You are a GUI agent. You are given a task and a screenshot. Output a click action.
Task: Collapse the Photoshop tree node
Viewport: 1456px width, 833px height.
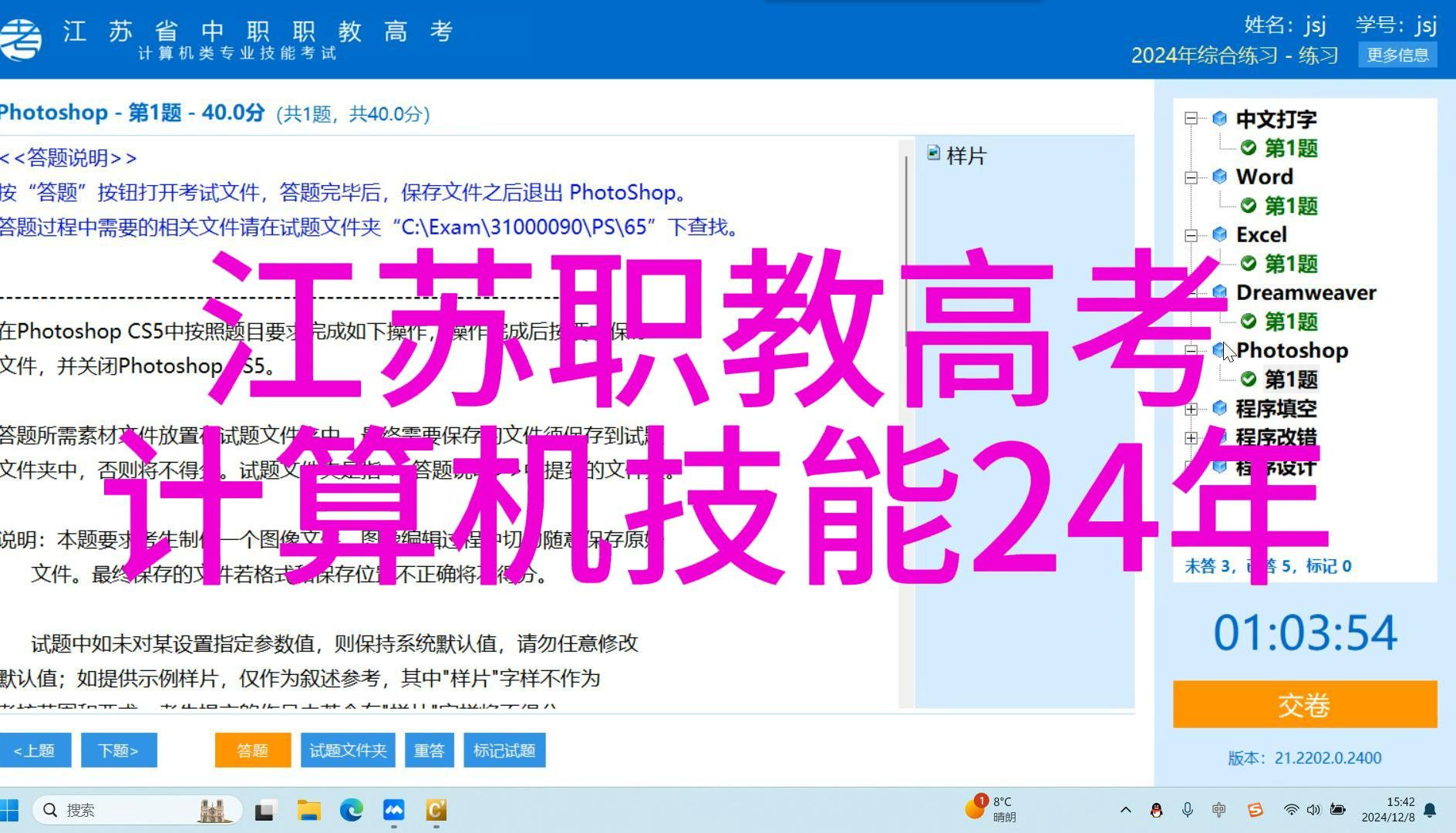(x=1191, y=350)
